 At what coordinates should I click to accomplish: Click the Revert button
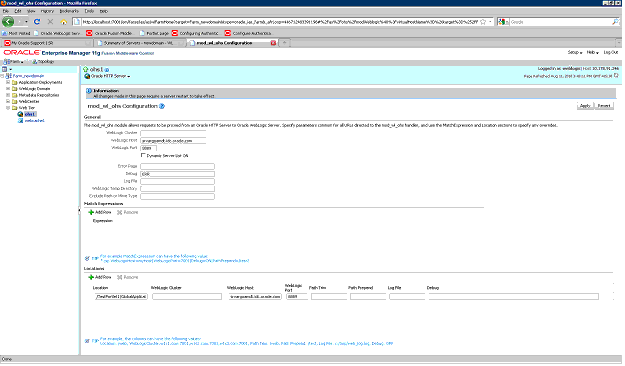[604, 106]
